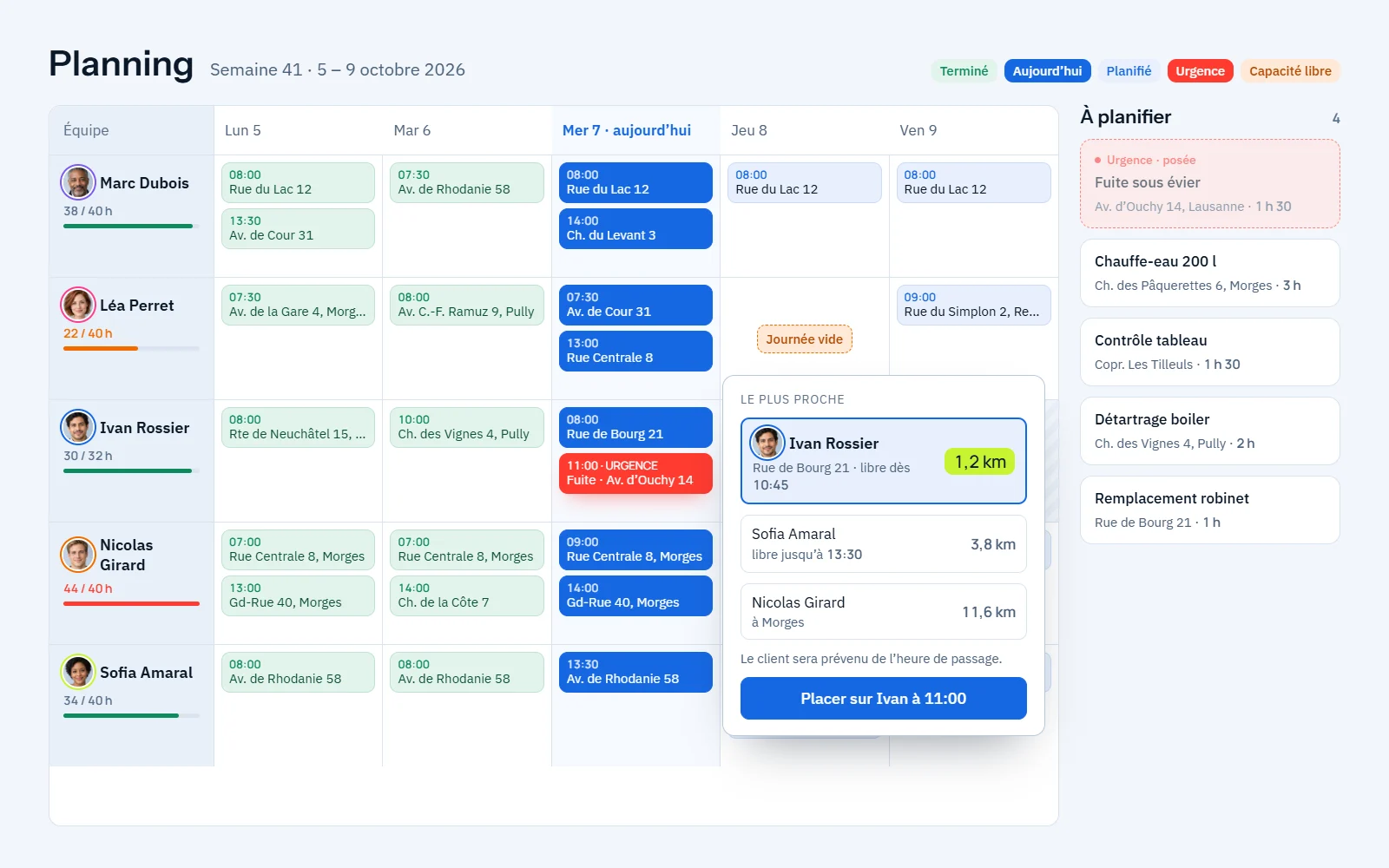
Task: Click Ivan Rossier's avatar in the popup
Action: pos(767,443)
